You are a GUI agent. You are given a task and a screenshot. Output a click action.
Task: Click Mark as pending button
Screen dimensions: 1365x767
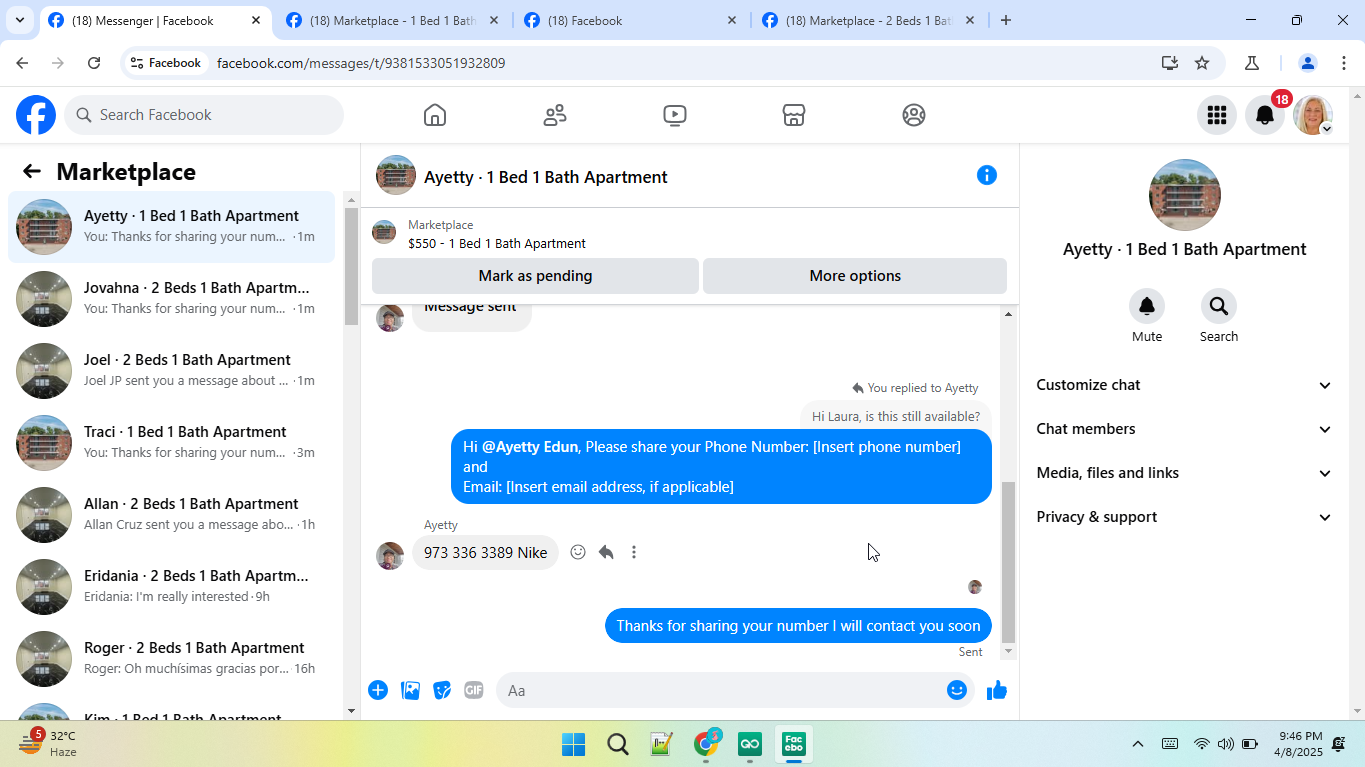tap(535, 276)
